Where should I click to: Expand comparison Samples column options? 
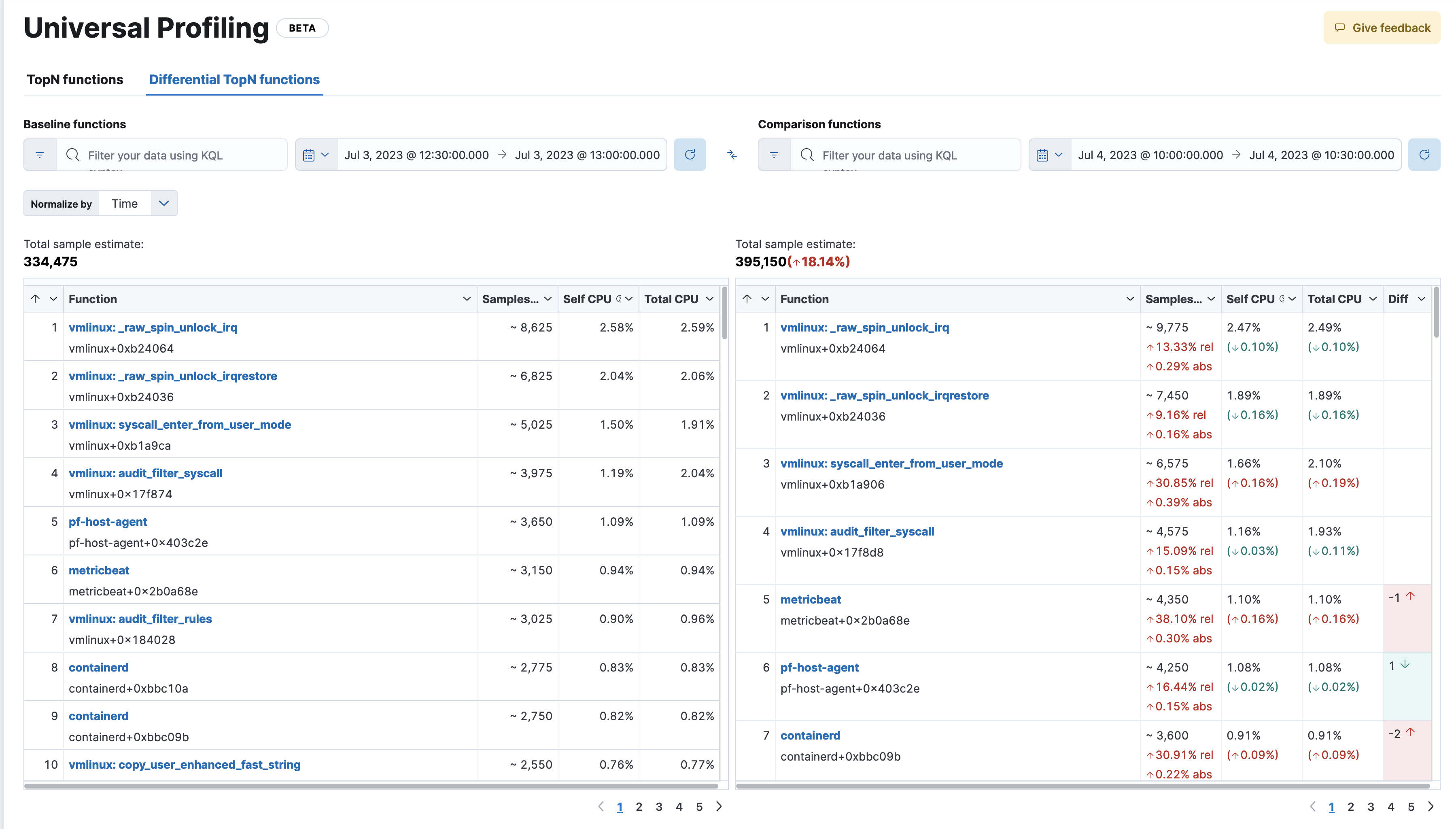tap(1211, 299)
